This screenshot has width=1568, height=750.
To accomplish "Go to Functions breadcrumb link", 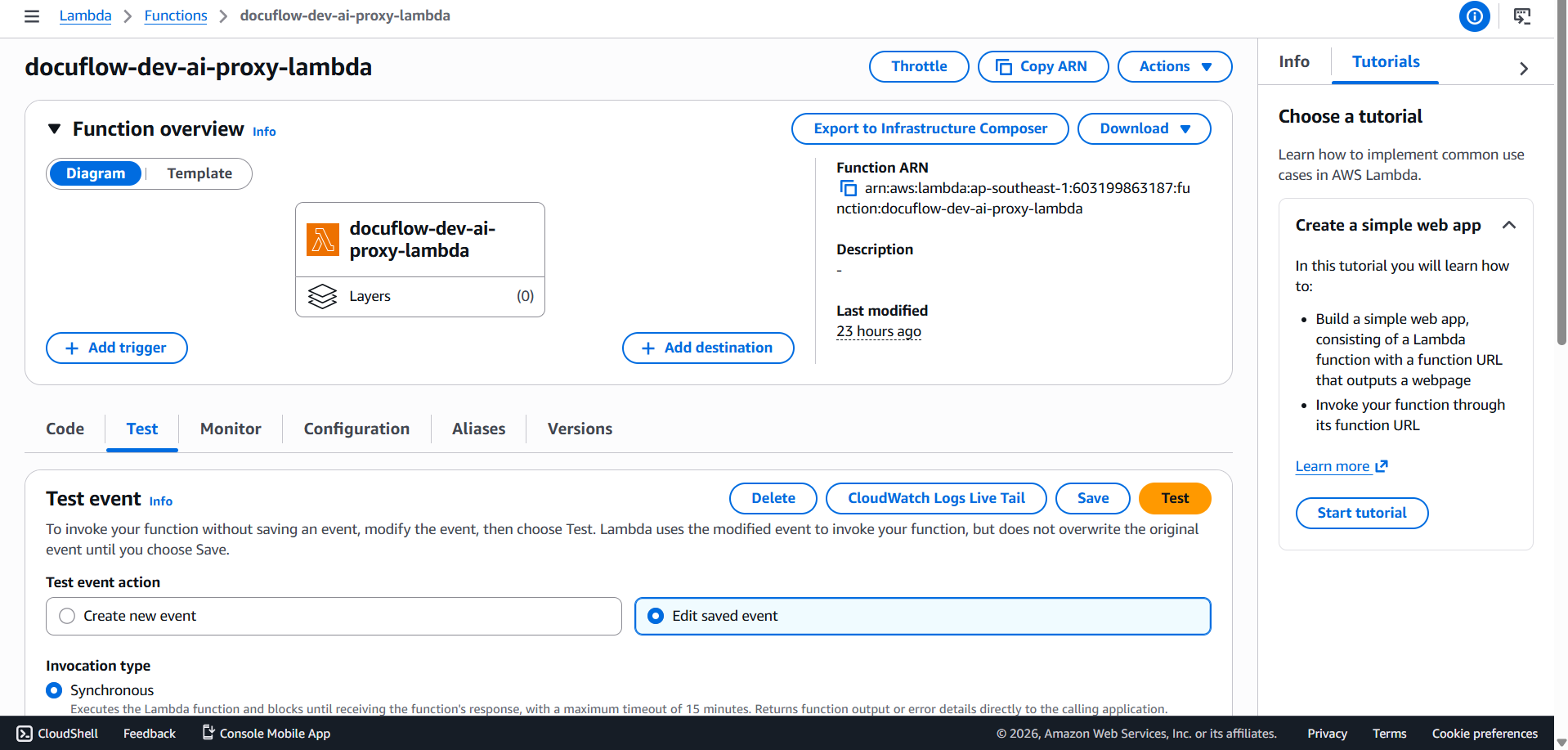I will [176, 16].
